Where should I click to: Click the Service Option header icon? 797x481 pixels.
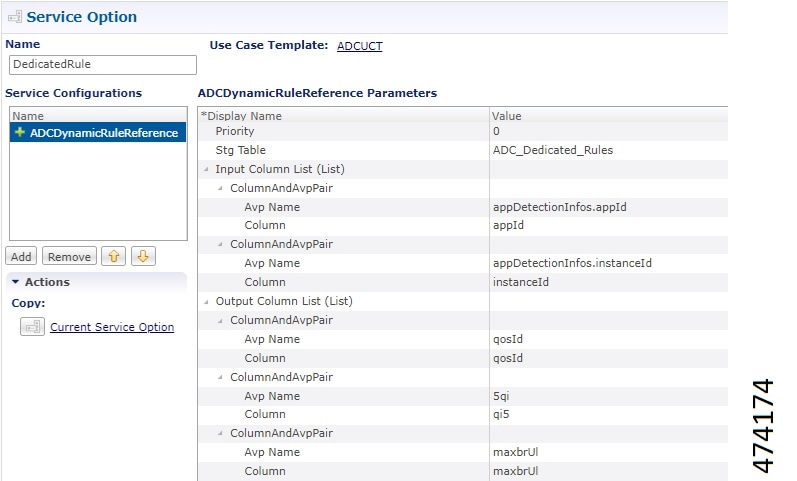14,17
